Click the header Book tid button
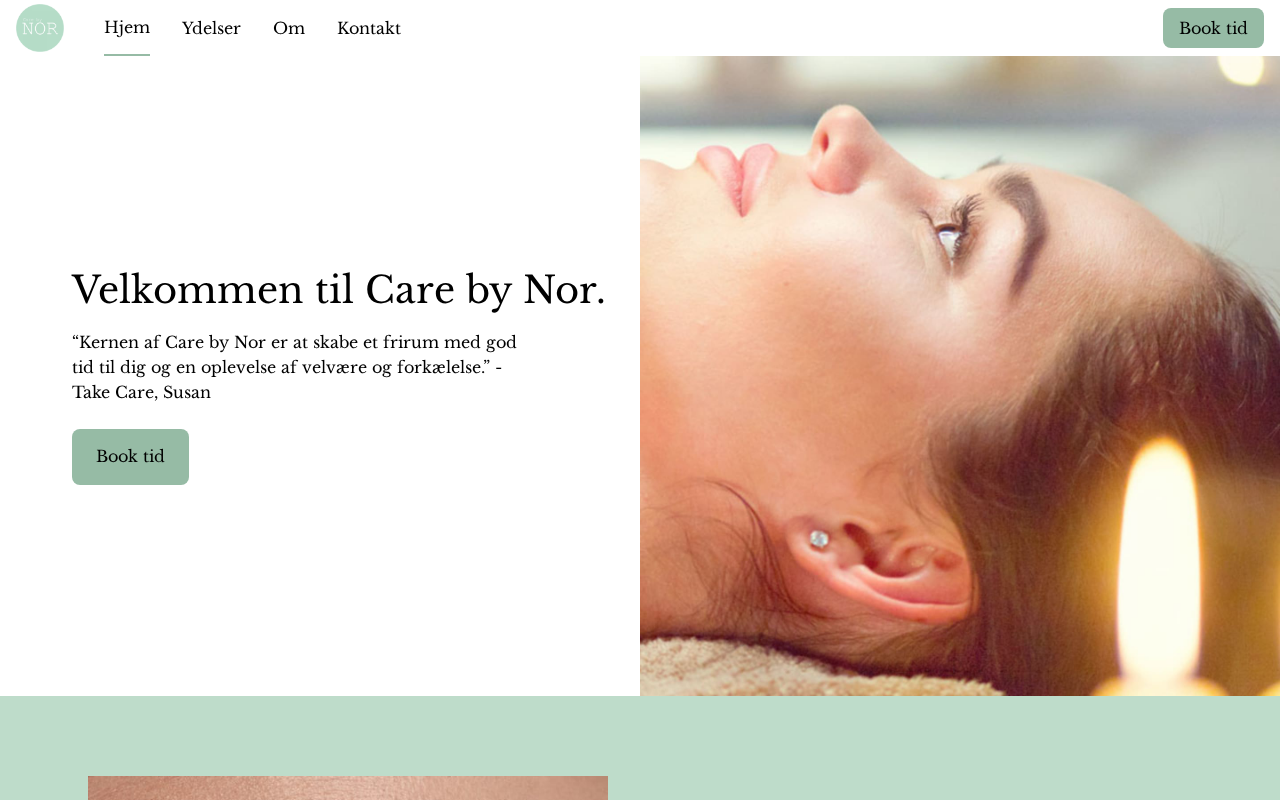 [x=1213, y=28]
